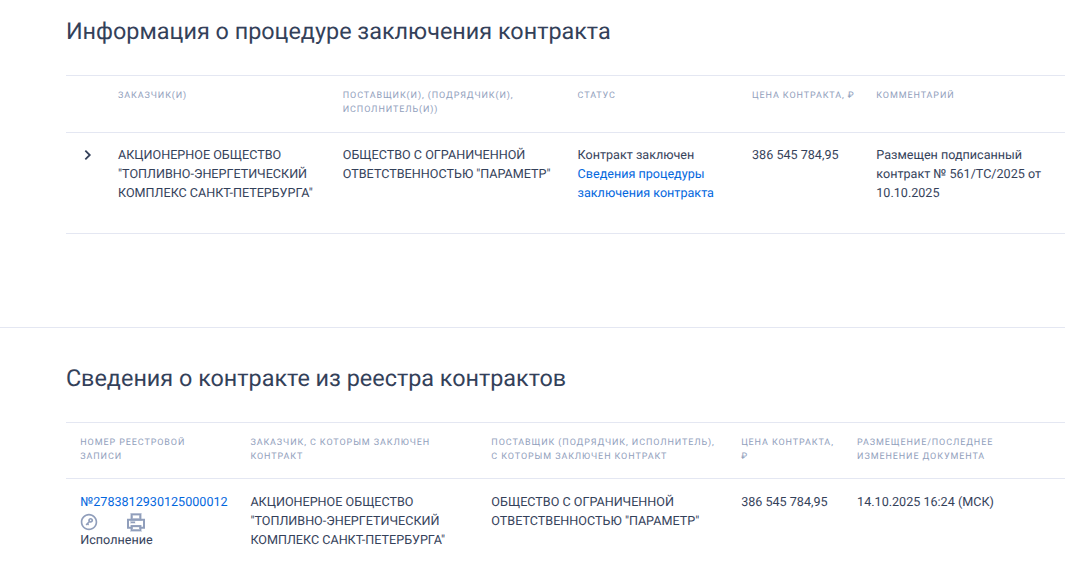Click the customer name in the registry table

(x=347, y=520)
